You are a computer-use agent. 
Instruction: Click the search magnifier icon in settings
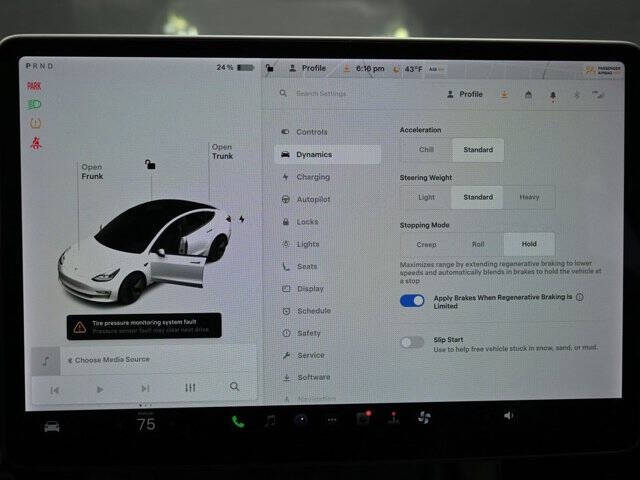(x=283, y=93)
